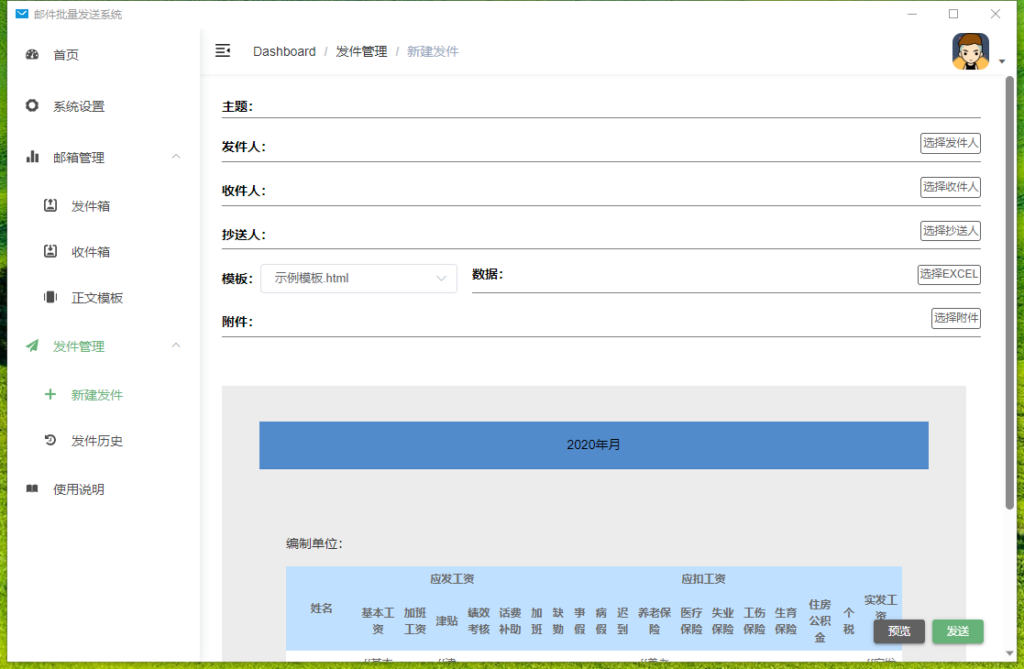Collapse the 发件管理 section chevron

tap(176, 346)
